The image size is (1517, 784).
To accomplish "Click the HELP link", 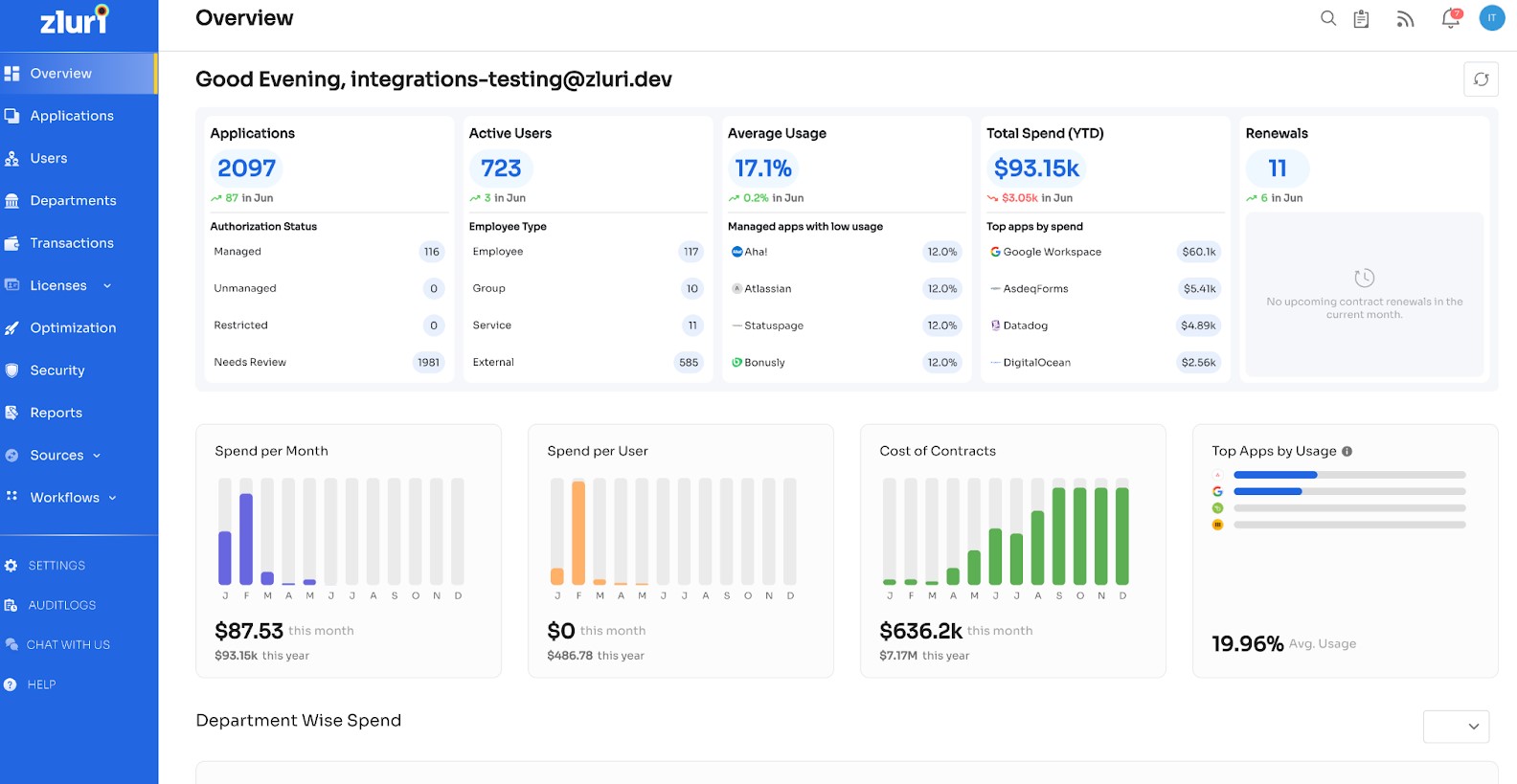I will [x=41, y=684].
